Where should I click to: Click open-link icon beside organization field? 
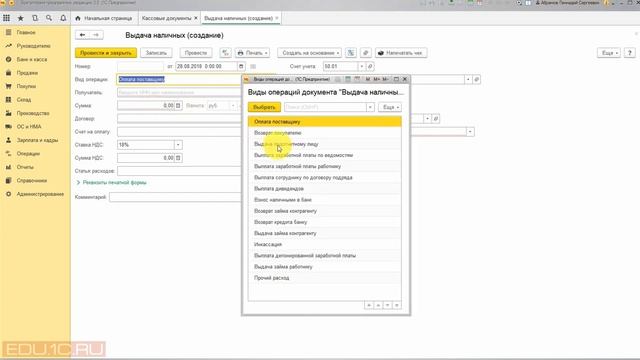(x=476, y=79)
